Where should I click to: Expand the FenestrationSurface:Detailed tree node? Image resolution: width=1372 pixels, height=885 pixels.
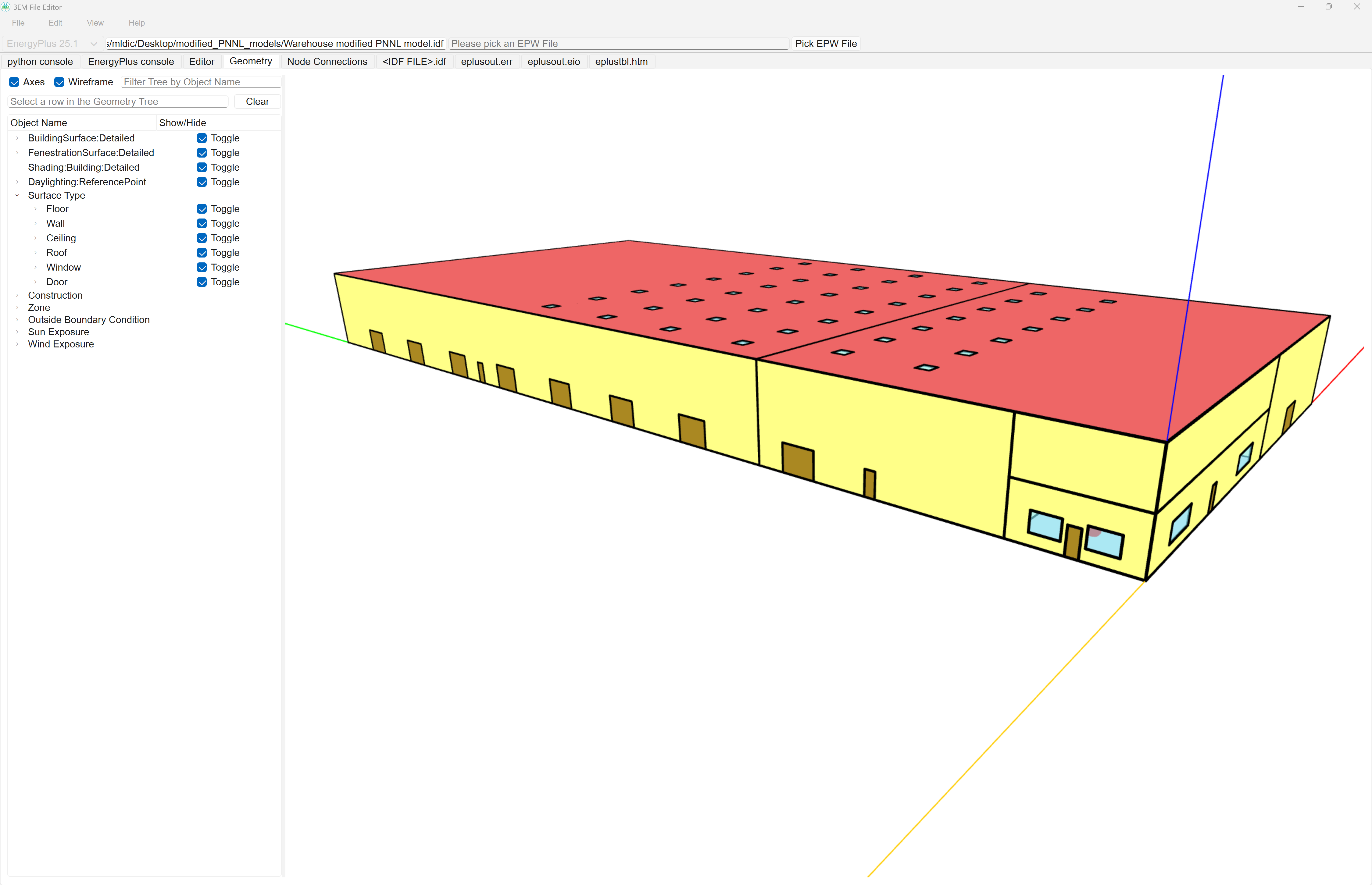pos(17,153)
